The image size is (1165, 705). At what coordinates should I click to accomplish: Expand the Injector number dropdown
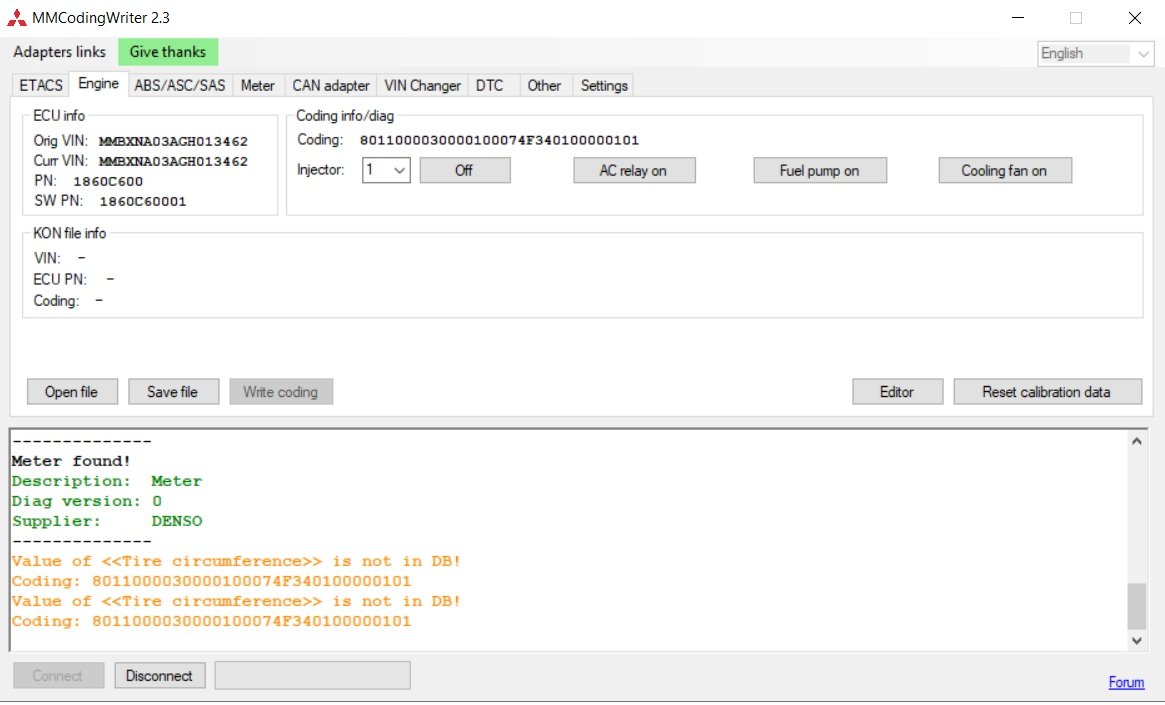point(386,170)
